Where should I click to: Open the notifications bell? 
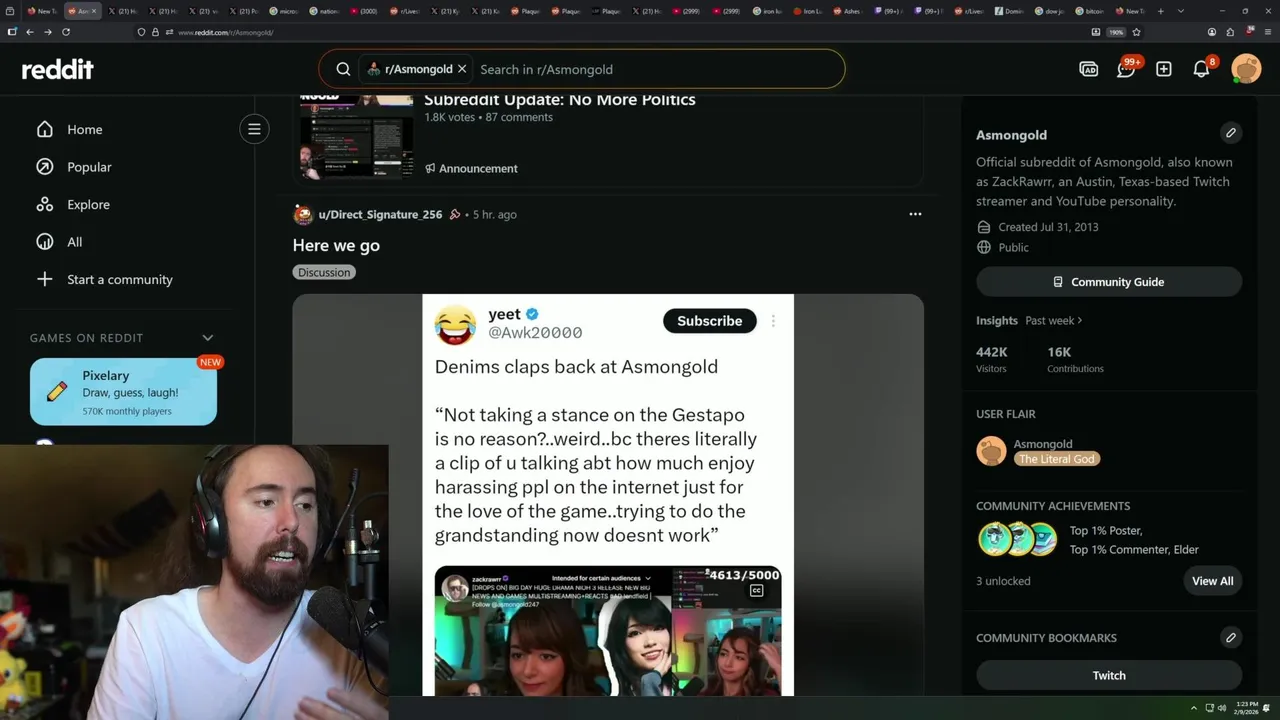(1203, 69)
